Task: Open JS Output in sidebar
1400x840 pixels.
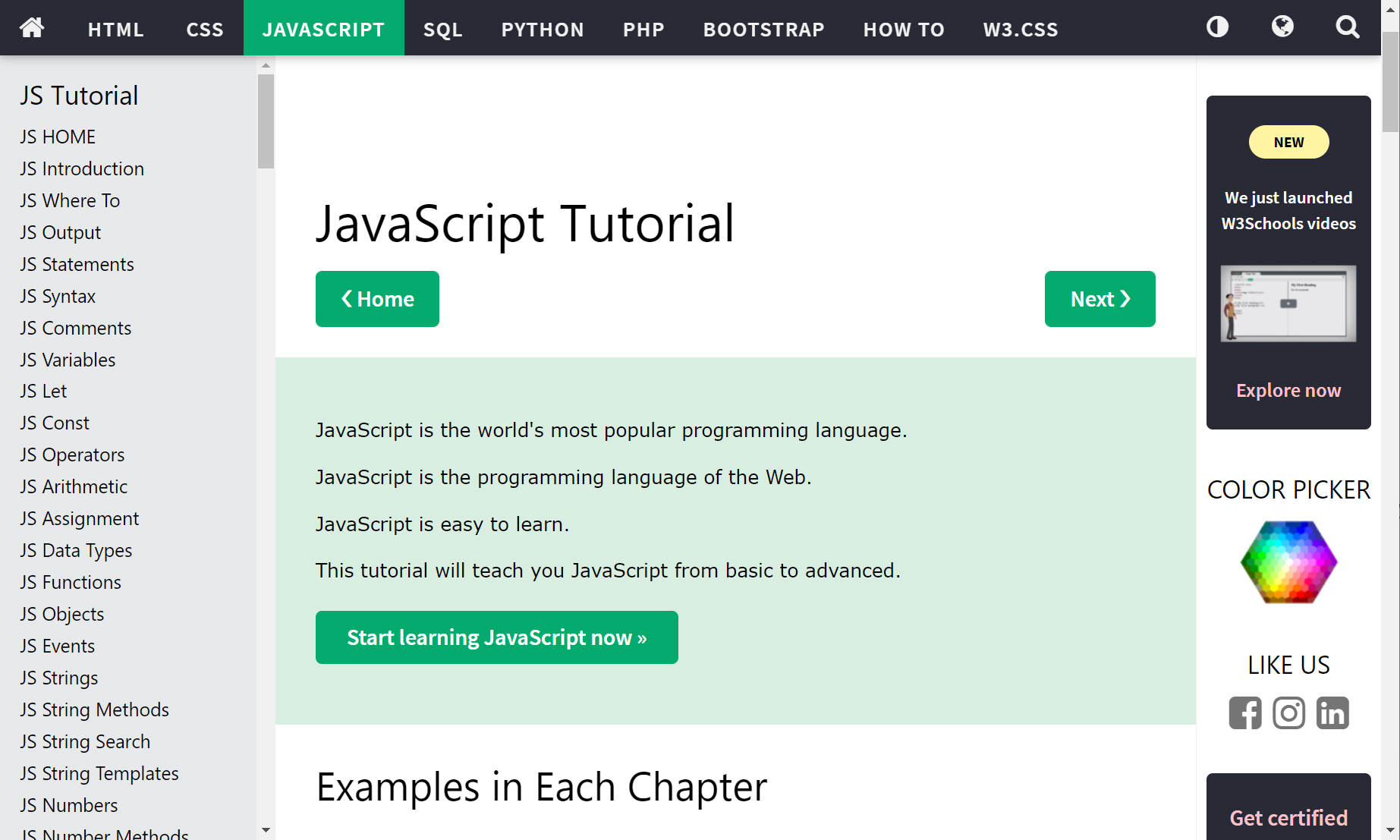Action: (60, 232)
